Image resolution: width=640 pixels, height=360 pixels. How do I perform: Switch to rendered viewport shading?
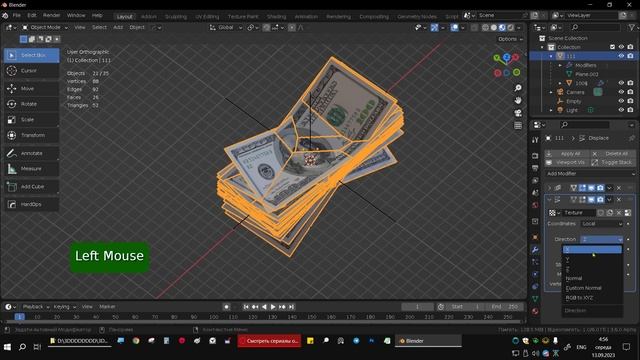pyautogui.click(x=511, y=27)
